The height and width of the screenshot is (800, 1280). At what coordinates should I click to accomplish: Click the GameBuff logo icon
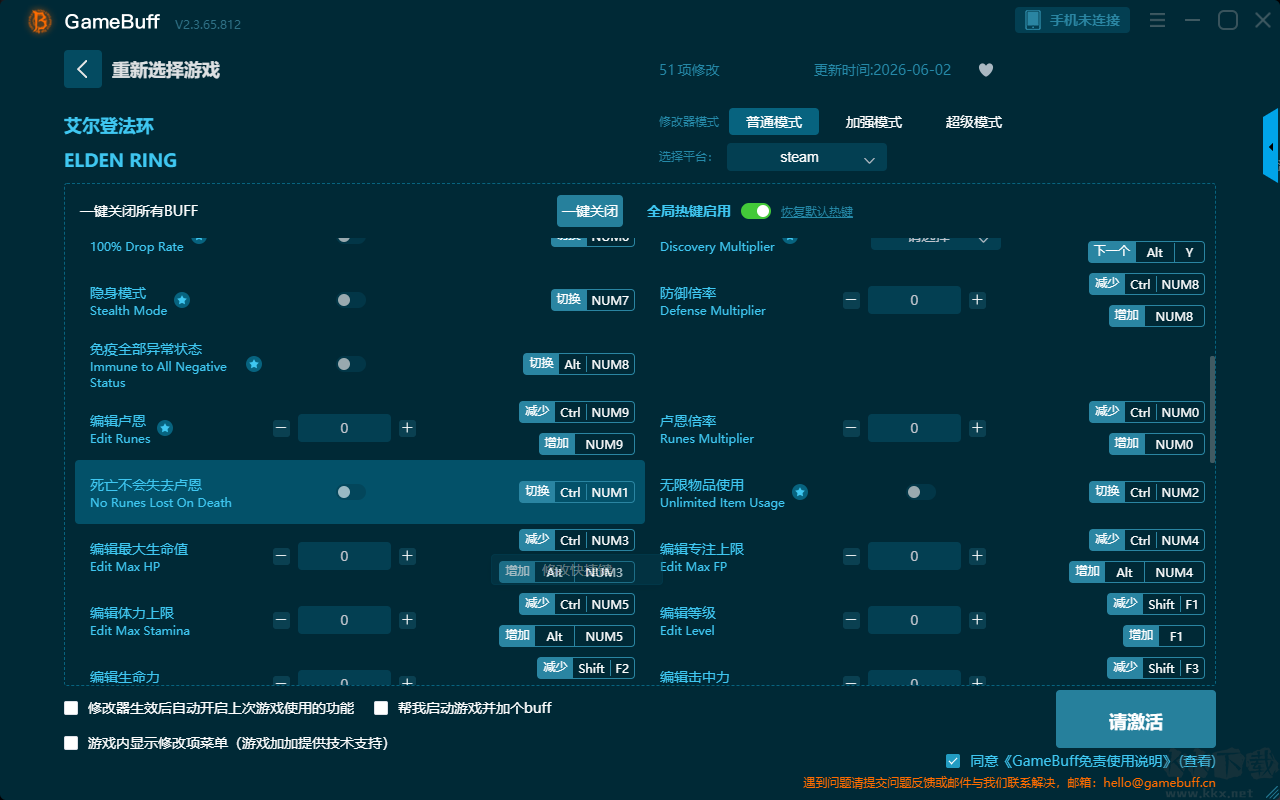pos(40,21)
